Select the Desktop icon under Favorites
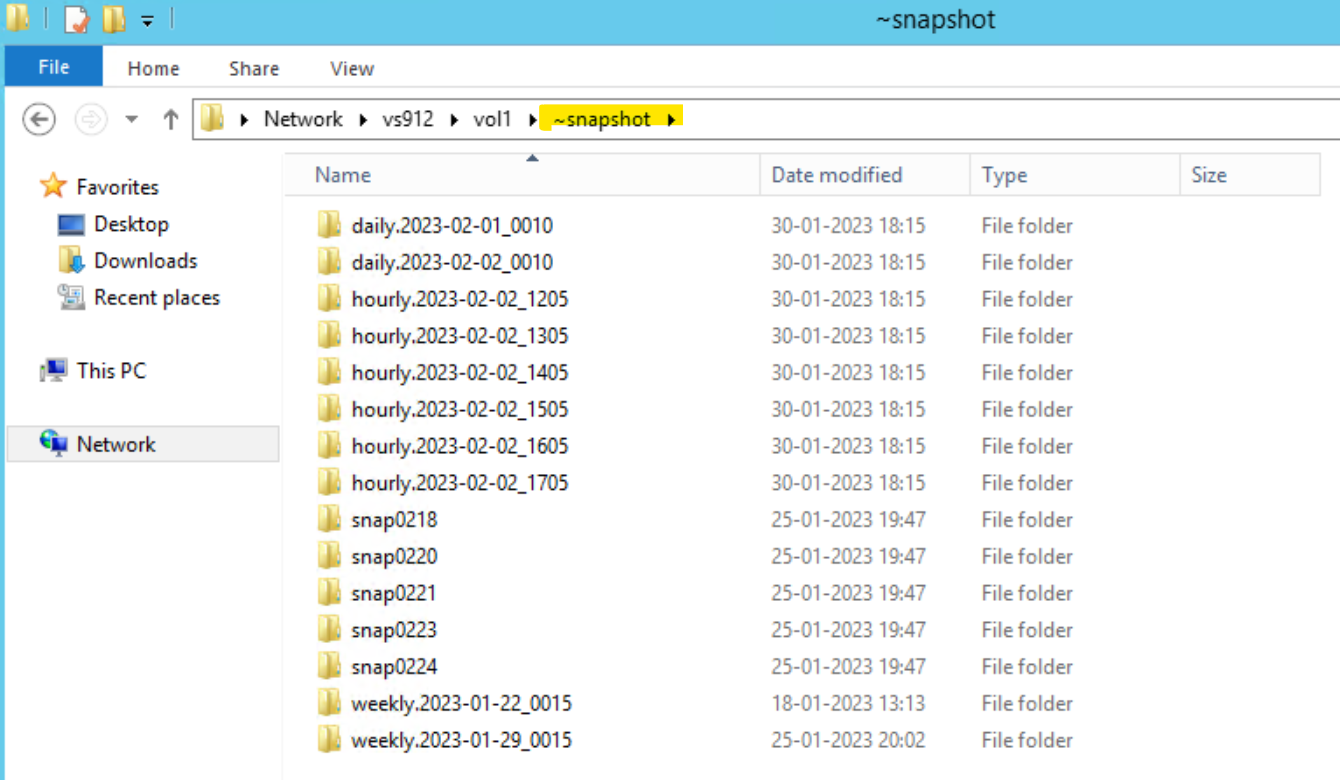 tap(71, 225)
